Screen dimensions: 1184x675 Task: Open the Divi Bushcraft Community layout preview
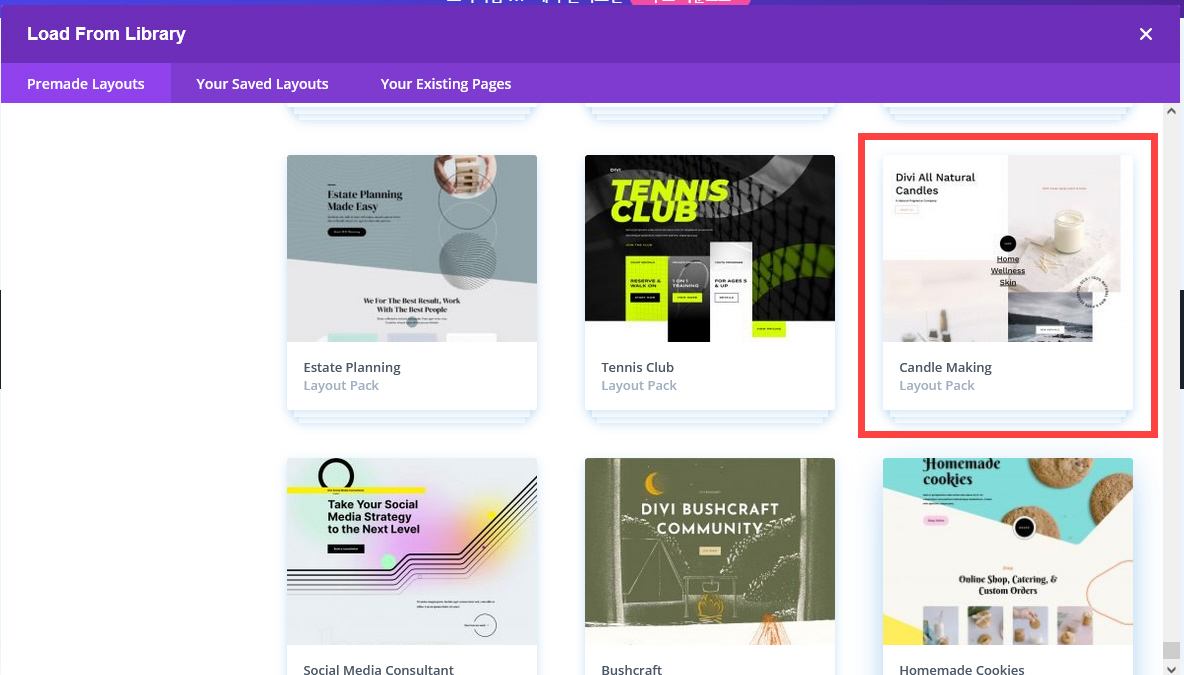709,551
